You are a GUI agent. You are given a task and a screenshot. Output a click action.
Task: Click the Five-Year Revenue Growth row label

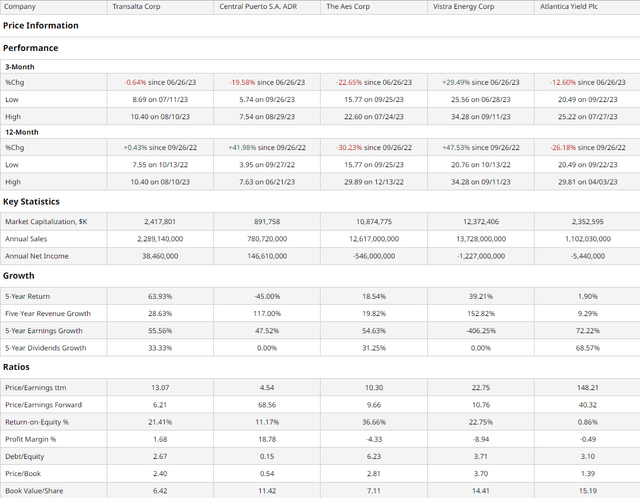click(x=48, y=313)
